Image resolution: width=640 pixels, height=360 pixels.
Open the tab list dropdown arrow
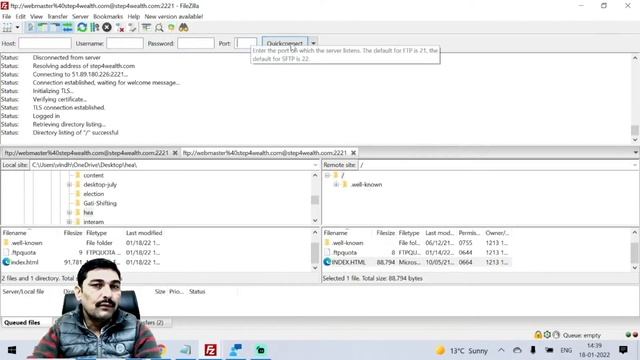pos(636,153)
